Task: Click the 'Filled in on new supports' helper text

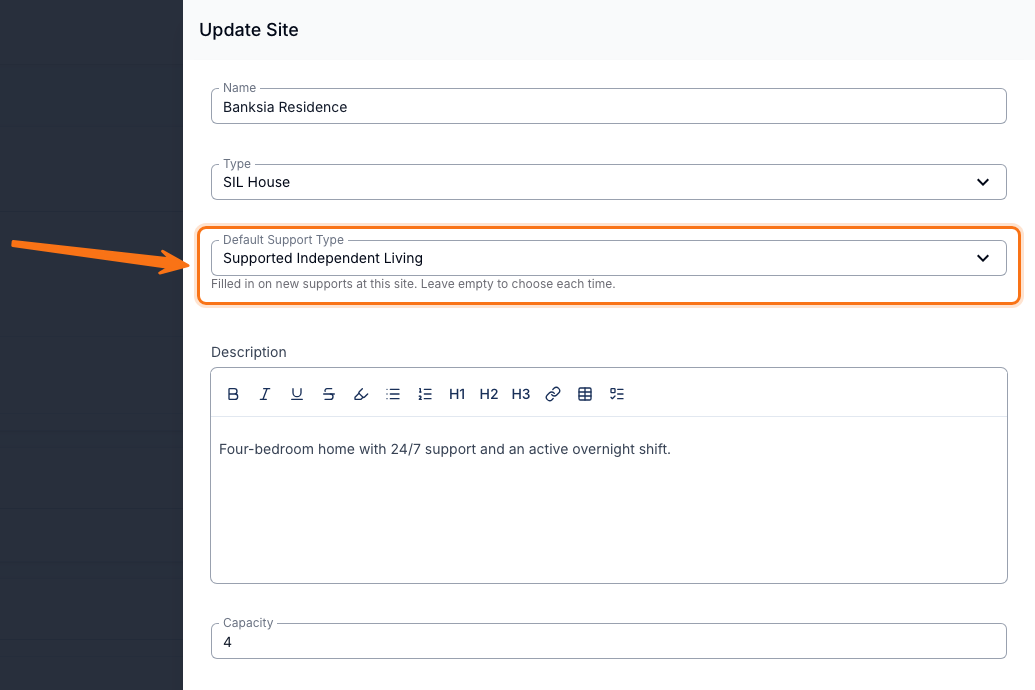Action: click(x=413, y=284)
